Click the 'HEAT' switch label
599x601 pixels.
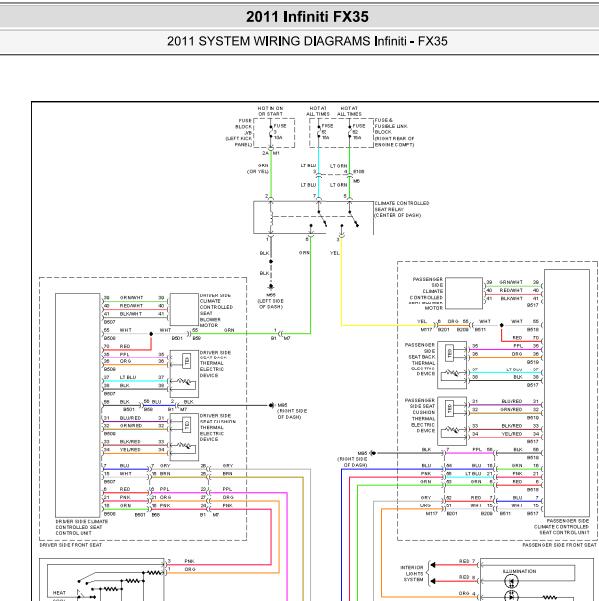59,593
